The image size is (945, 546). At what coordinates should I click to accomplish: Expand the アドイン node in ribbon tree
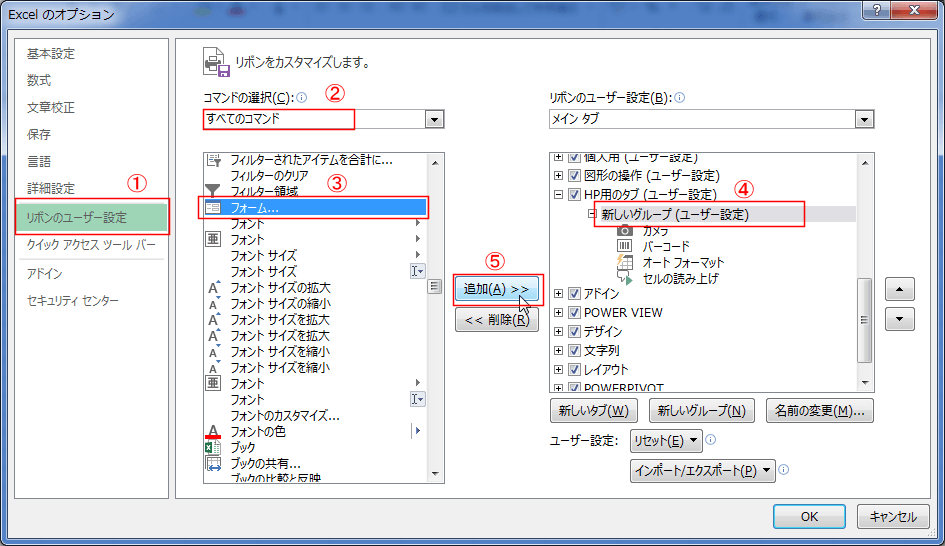[x=558, y=293]
